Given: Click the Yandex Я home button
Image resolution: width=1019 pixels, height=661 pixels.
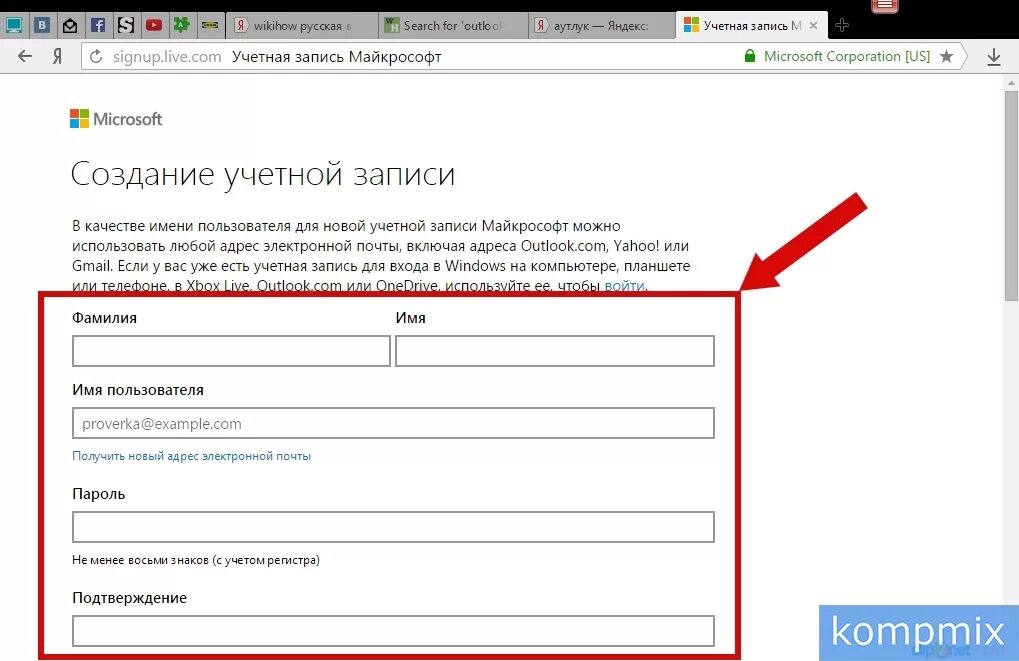Looking at the screenshot, I should click(57, 57).
